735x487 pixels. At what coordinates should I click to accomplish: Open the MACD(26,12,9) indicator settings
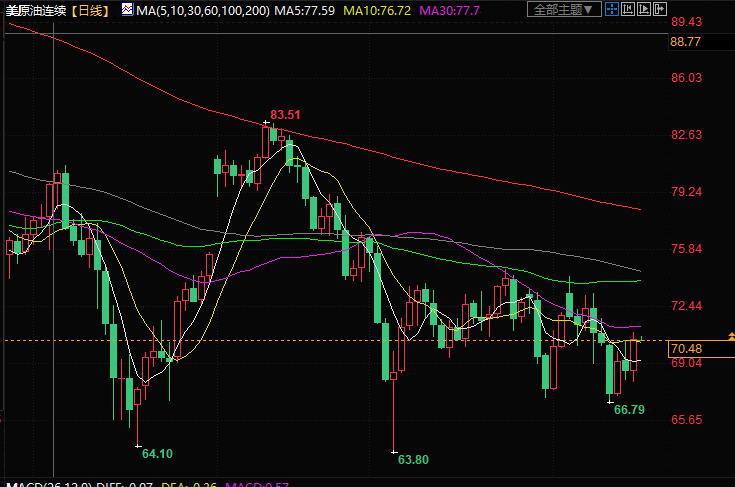47,485
